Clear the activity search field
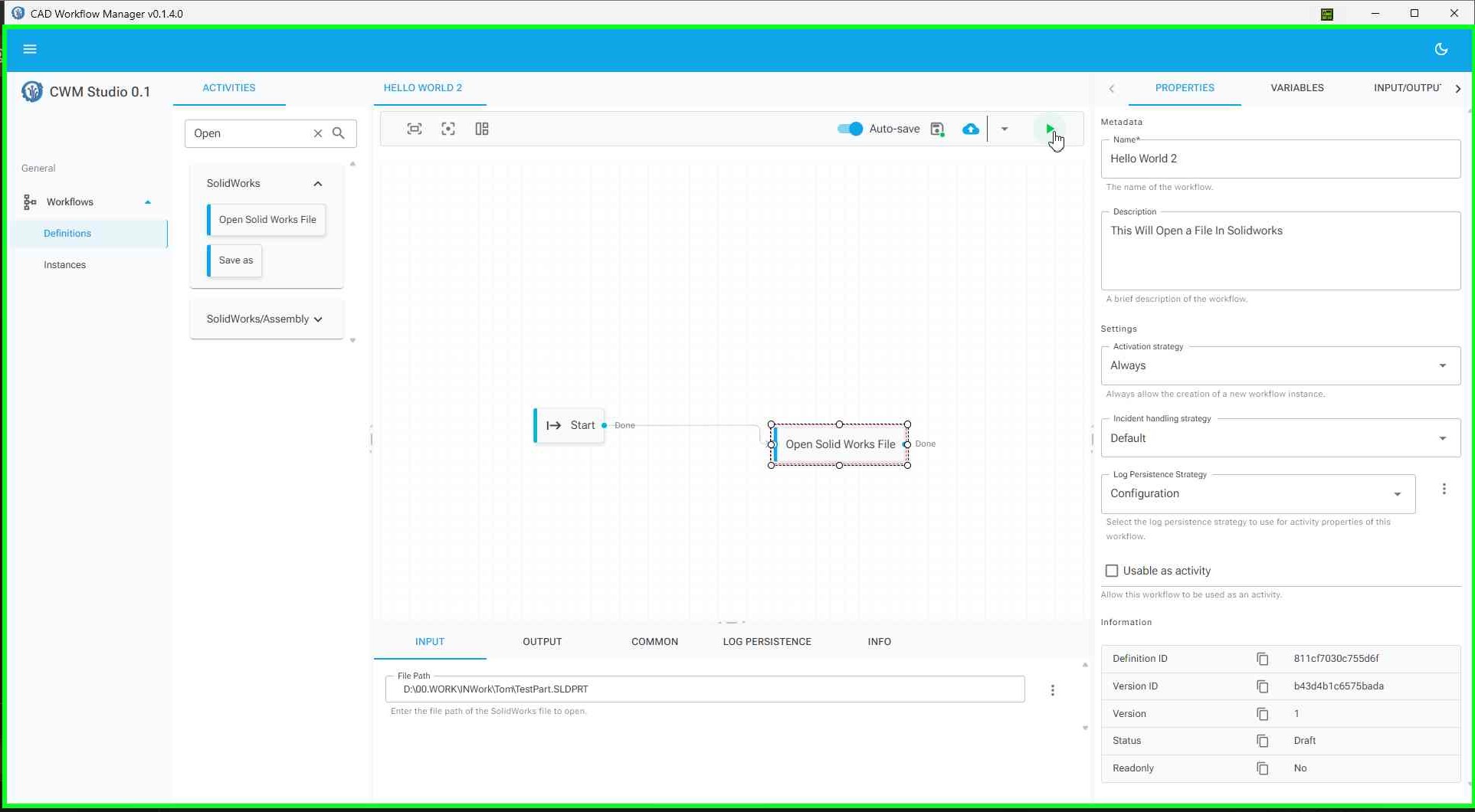Image resolution: width=1475 pixels, height=812 pixels. click(x=318, y=133)
